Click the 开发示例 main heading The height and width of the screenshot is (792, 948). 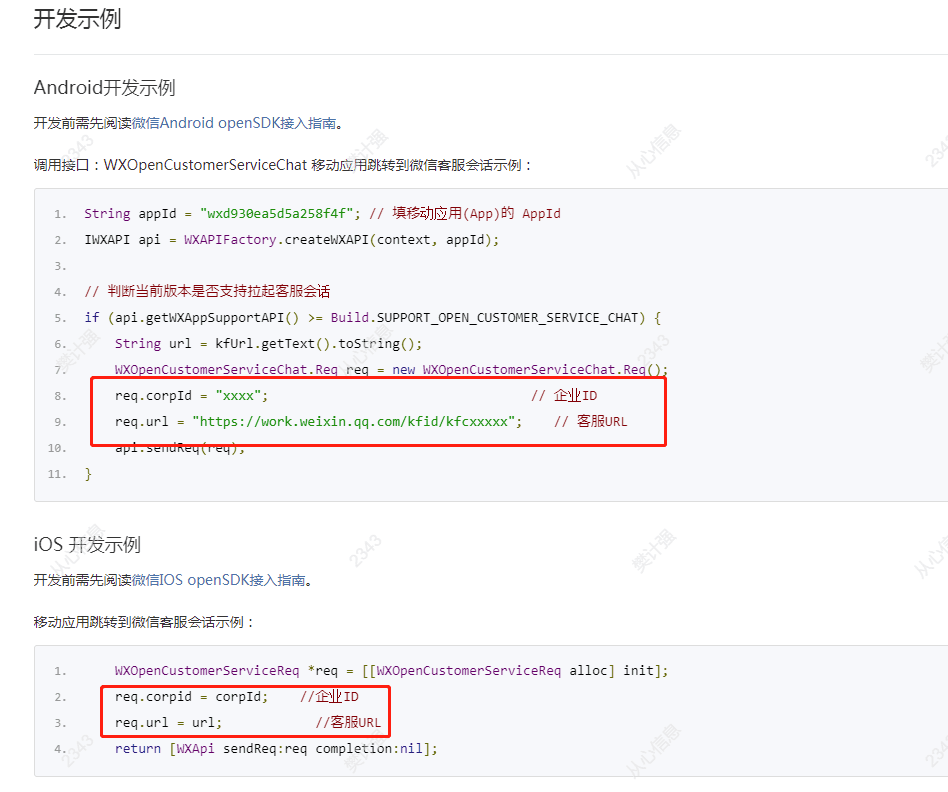pyautogui.click(x=77, y=19)
